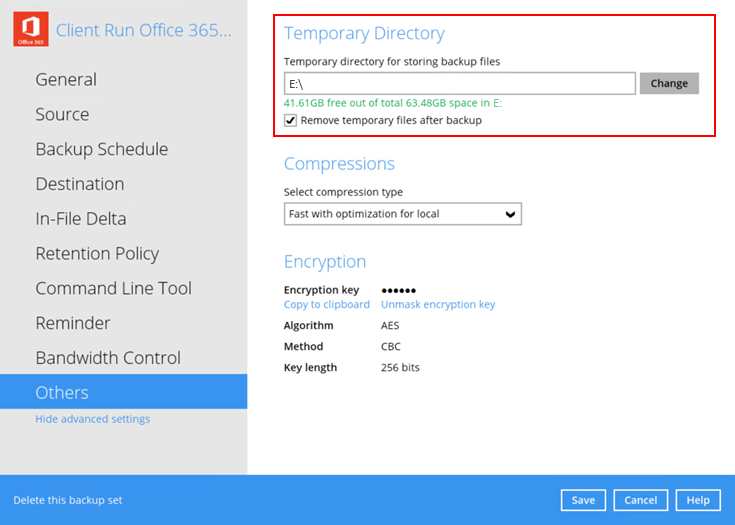Click Delete this backup set
This screenshot has width=735, height=525.
[x=68, y=500]
